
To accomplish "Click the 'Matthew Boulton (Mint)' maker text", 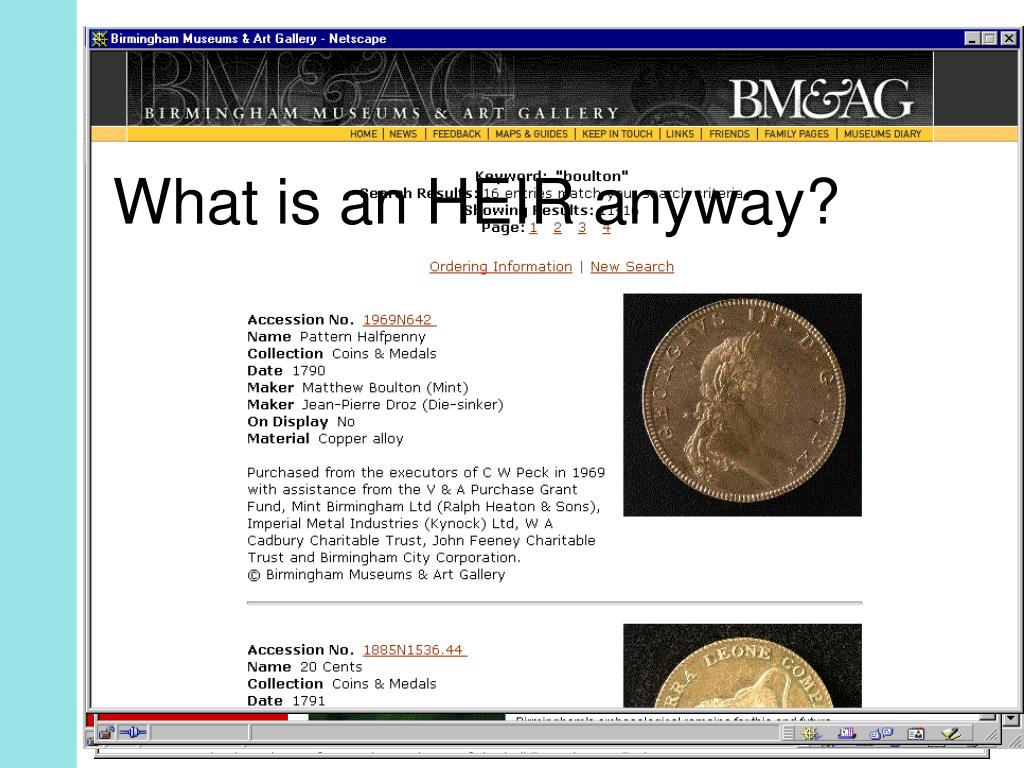I will (385, 388).
